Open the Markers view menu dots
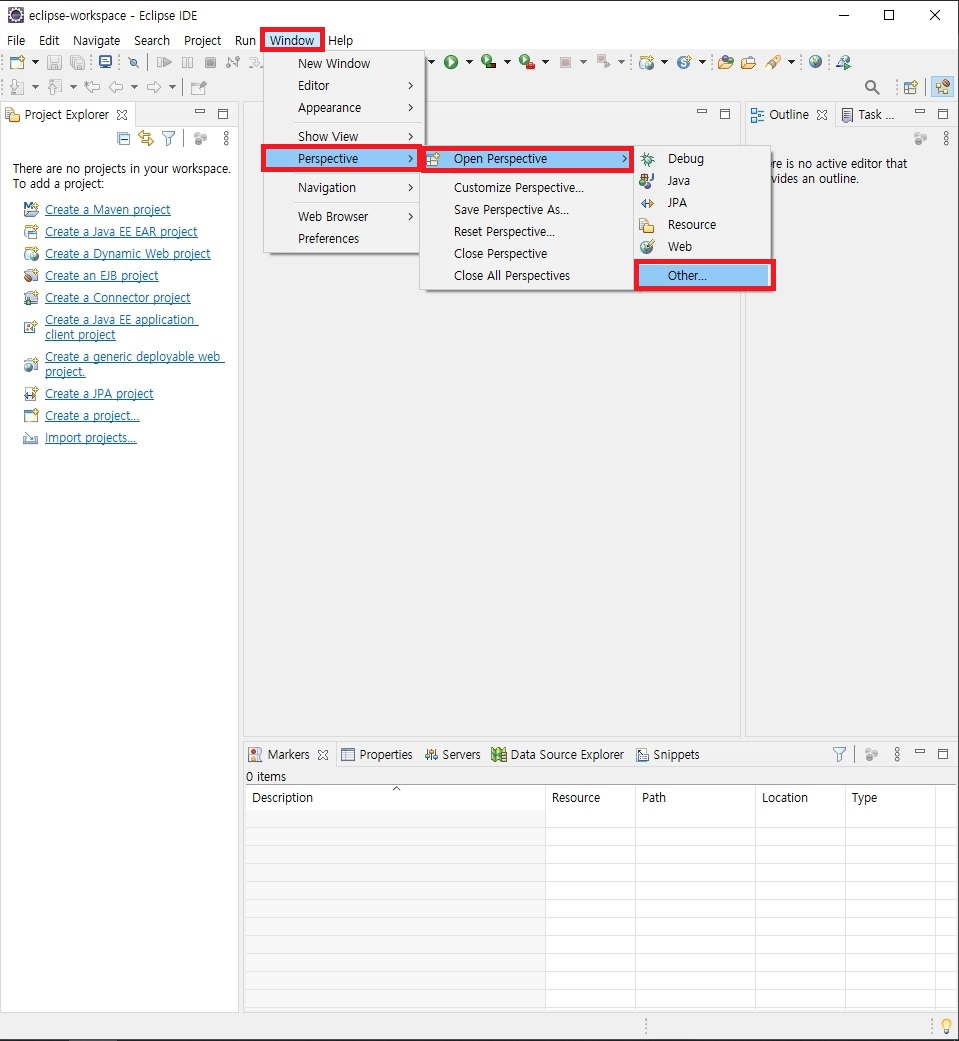Screen dimensions: 959x1041 [897, 754]
